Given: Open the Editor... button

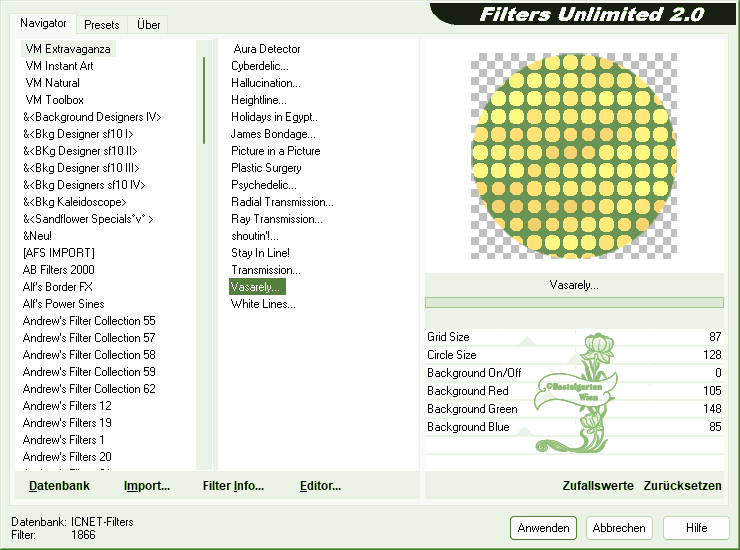Looking at the screenshot, I should 320,485.
